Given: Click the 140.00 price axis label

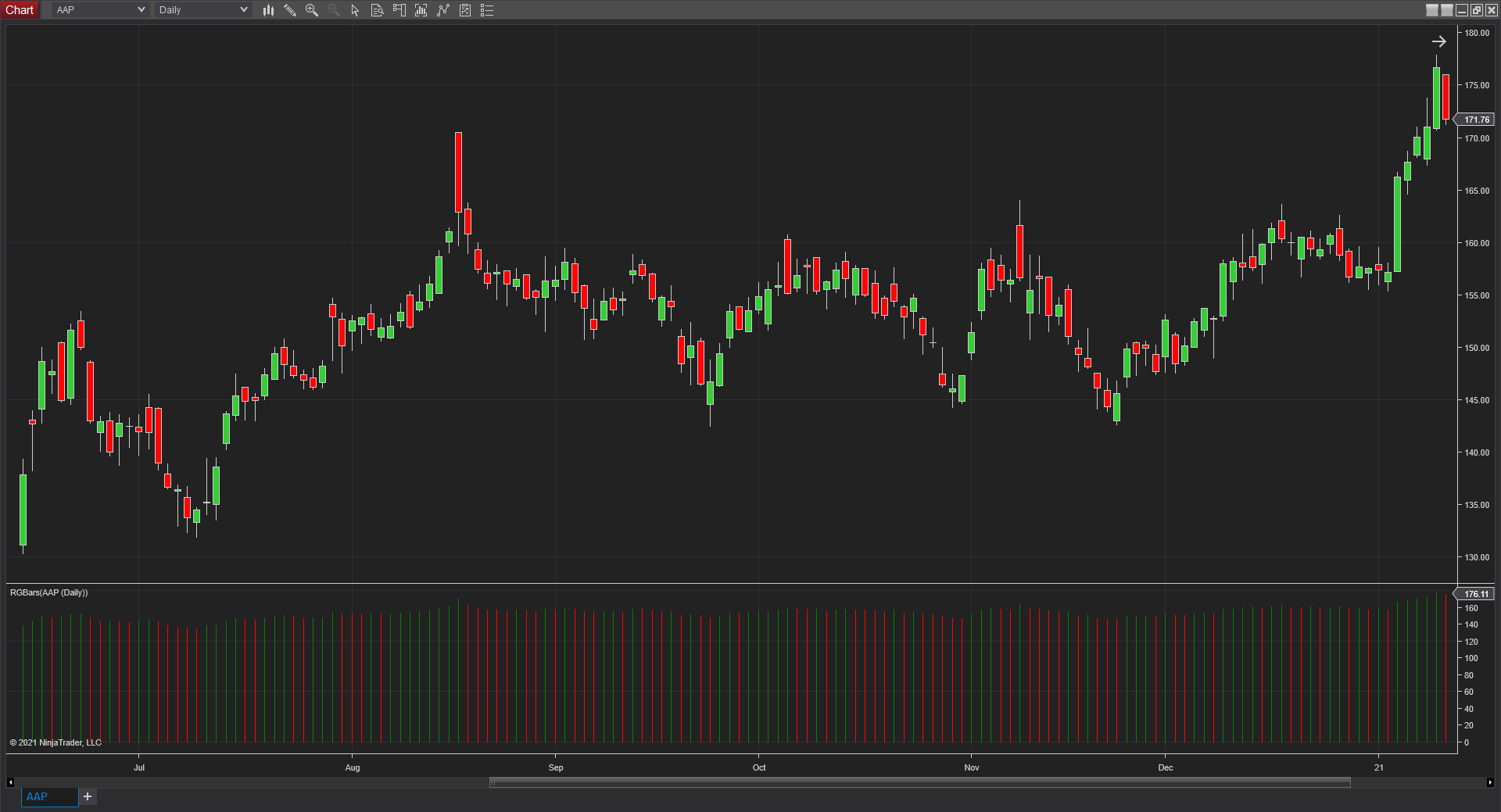Looking at the screenshot, I should click(x=1477, y=453).
